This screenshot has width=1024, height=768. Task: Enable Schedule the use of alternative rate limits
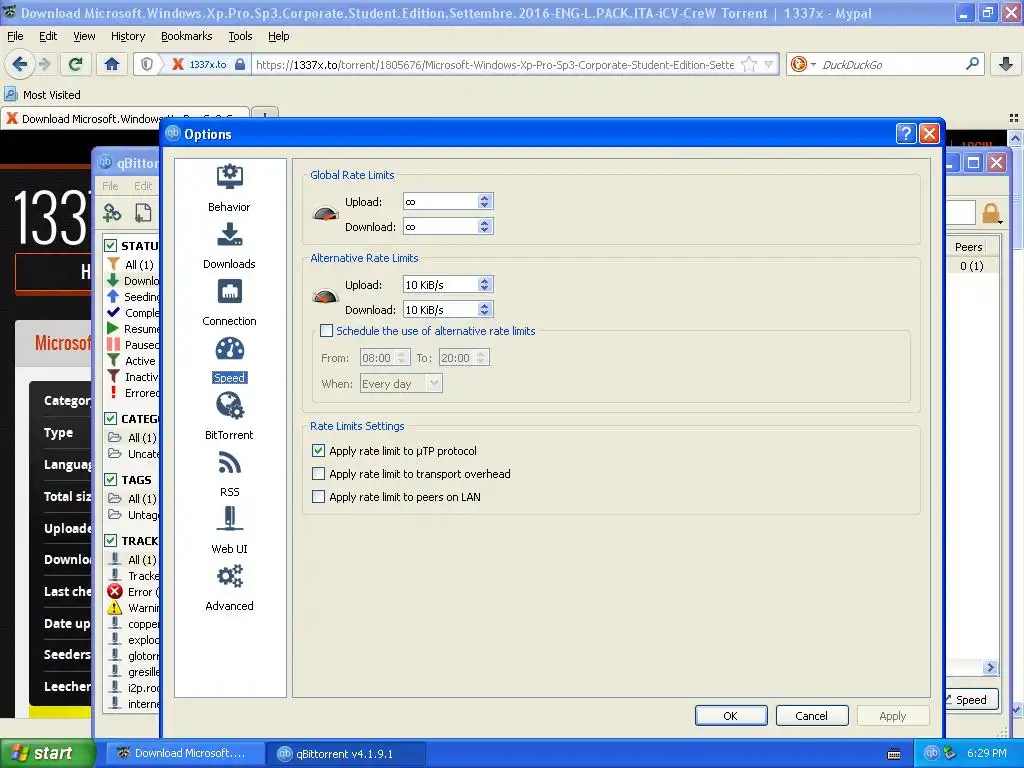click(327, 330)
